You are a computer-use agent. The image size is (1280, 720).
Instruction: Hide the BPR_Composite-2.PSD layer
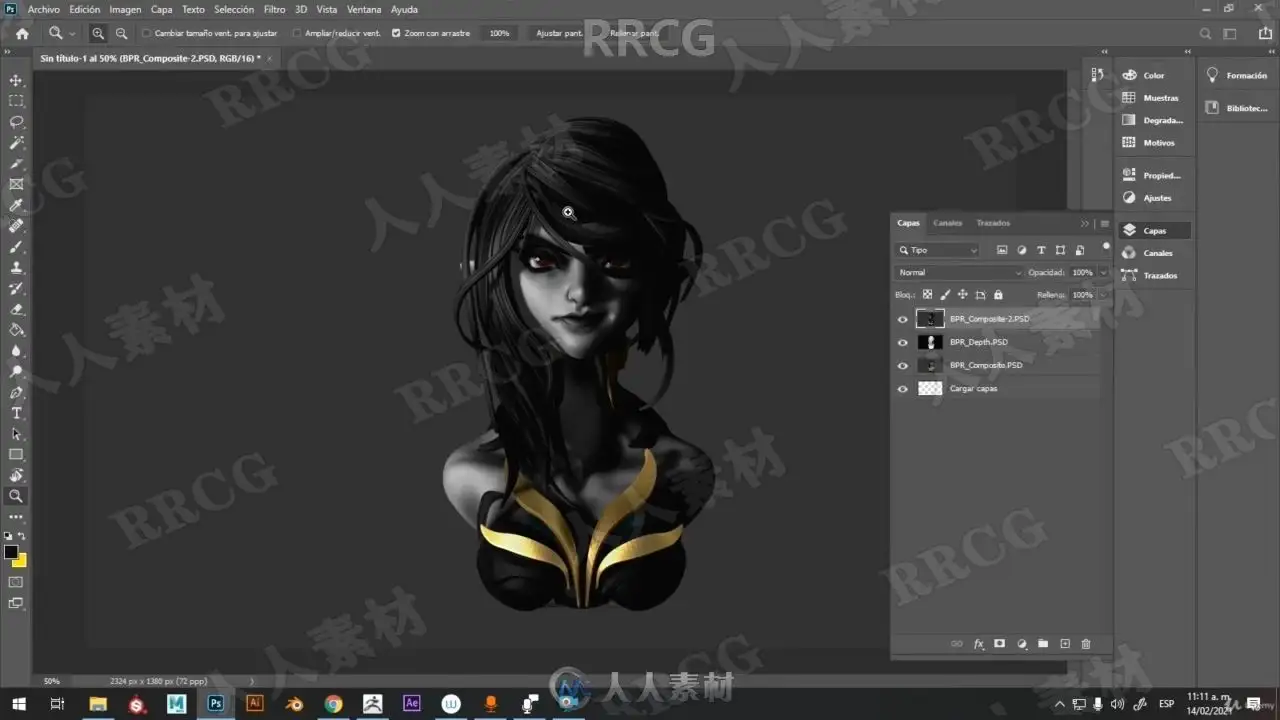coord(903,319)
